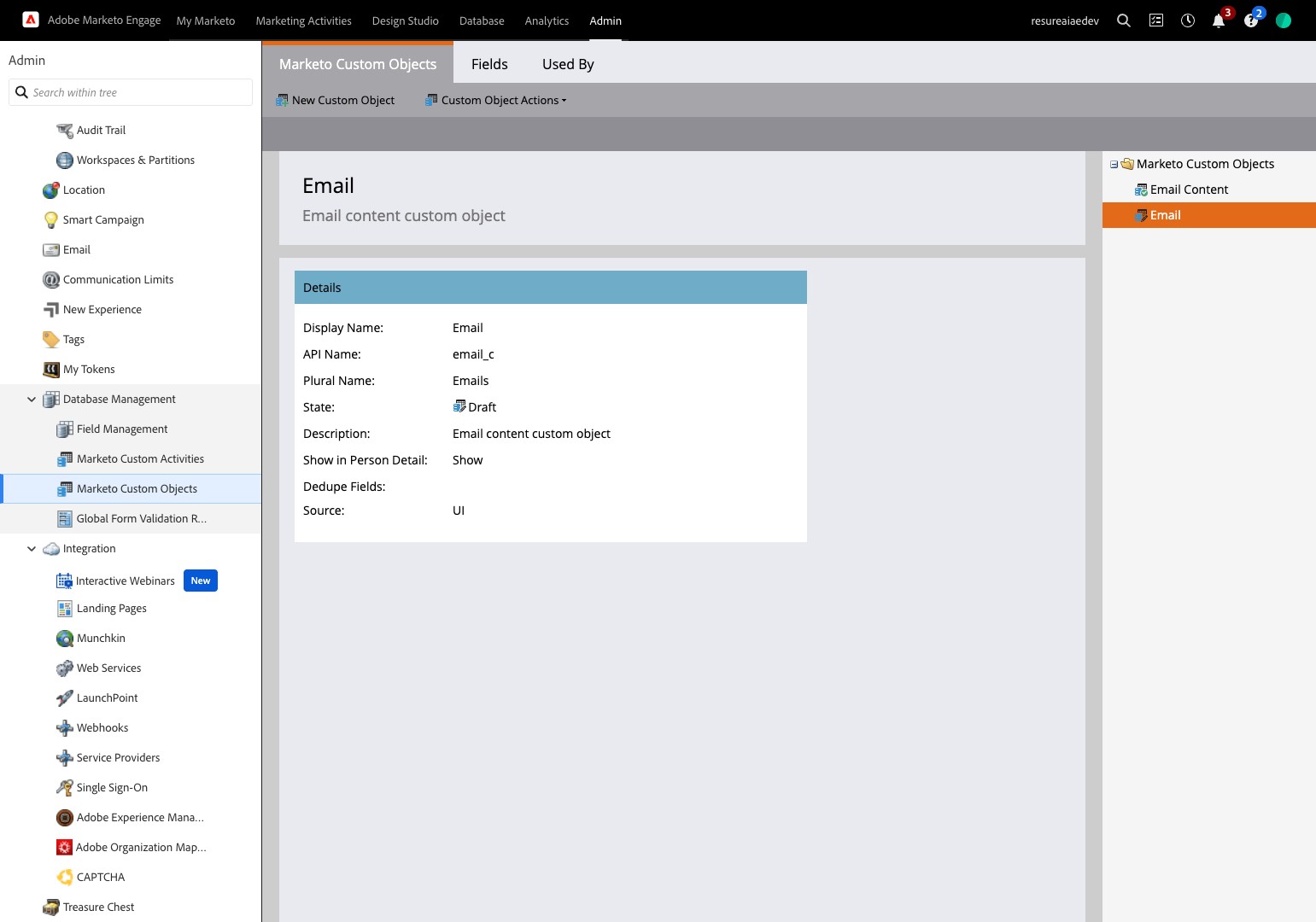The height and width of the screenshot is (922, 1316).
Task: Open Service Providers in the Admin tree
Action: (118, 758)
